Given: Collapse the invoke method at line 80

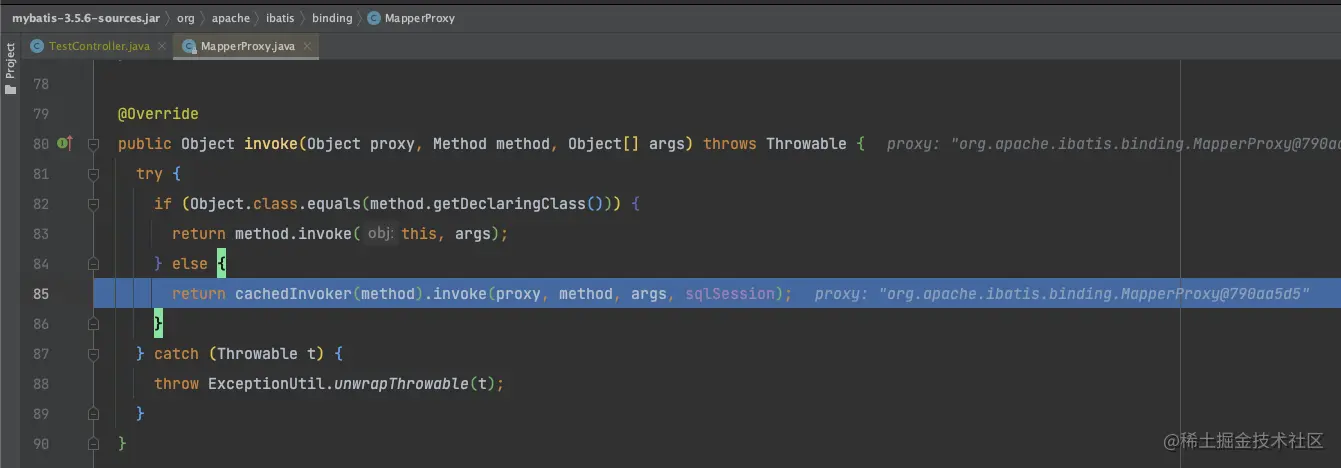Looking at the screenshot, I should 93,144.
